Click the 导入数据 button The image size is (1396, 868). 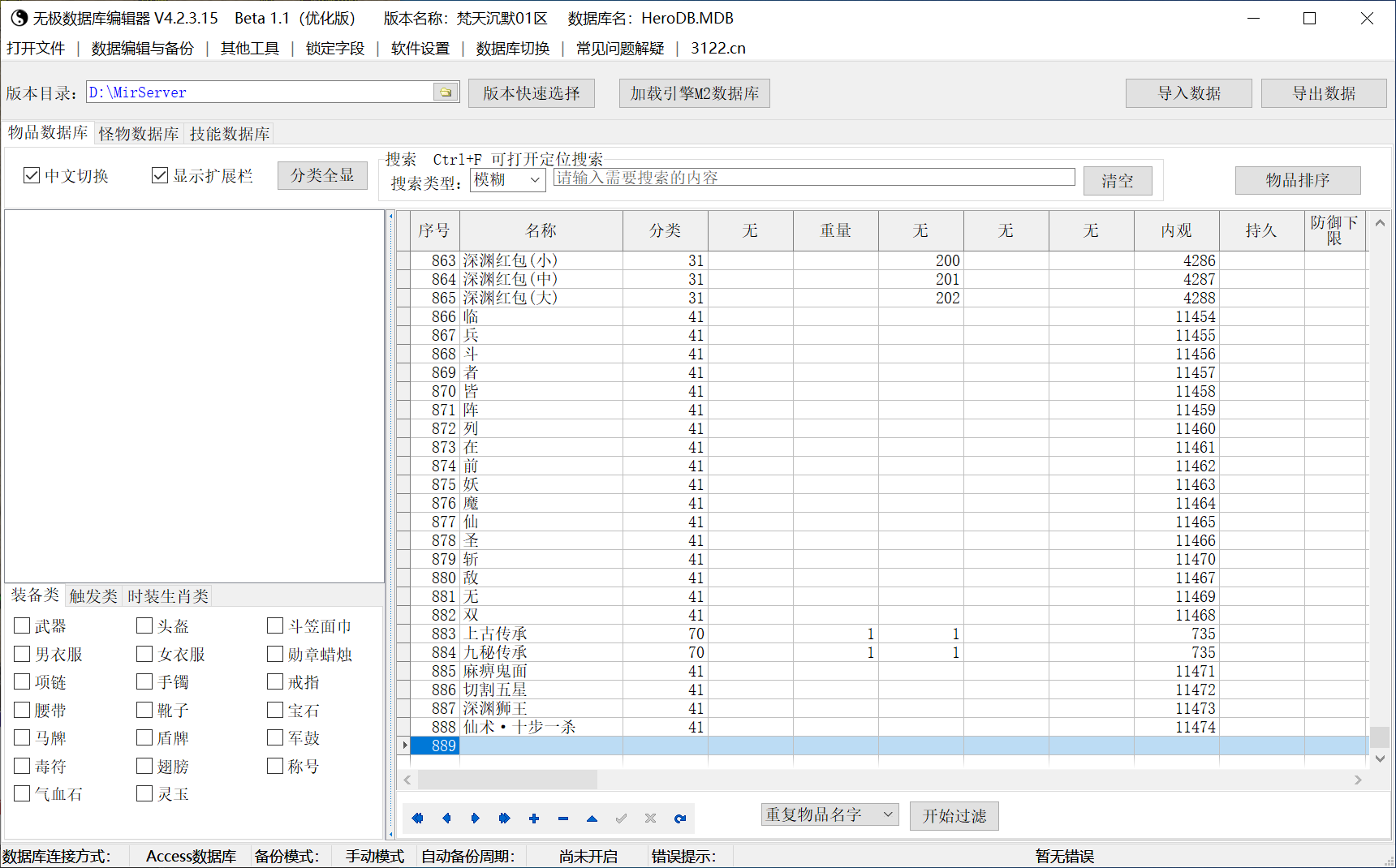click(1189, 93)
